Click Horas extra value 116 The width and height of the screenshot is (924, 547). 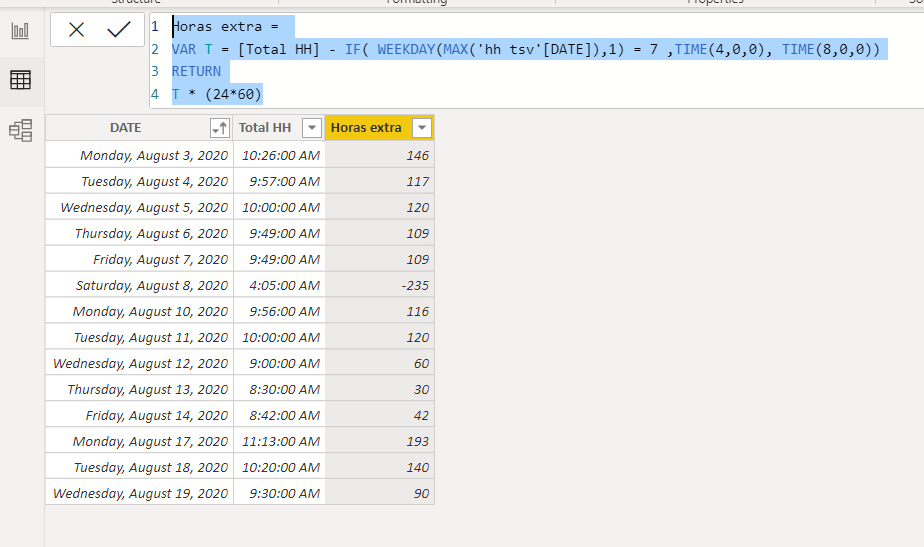(x=380, y=311)
